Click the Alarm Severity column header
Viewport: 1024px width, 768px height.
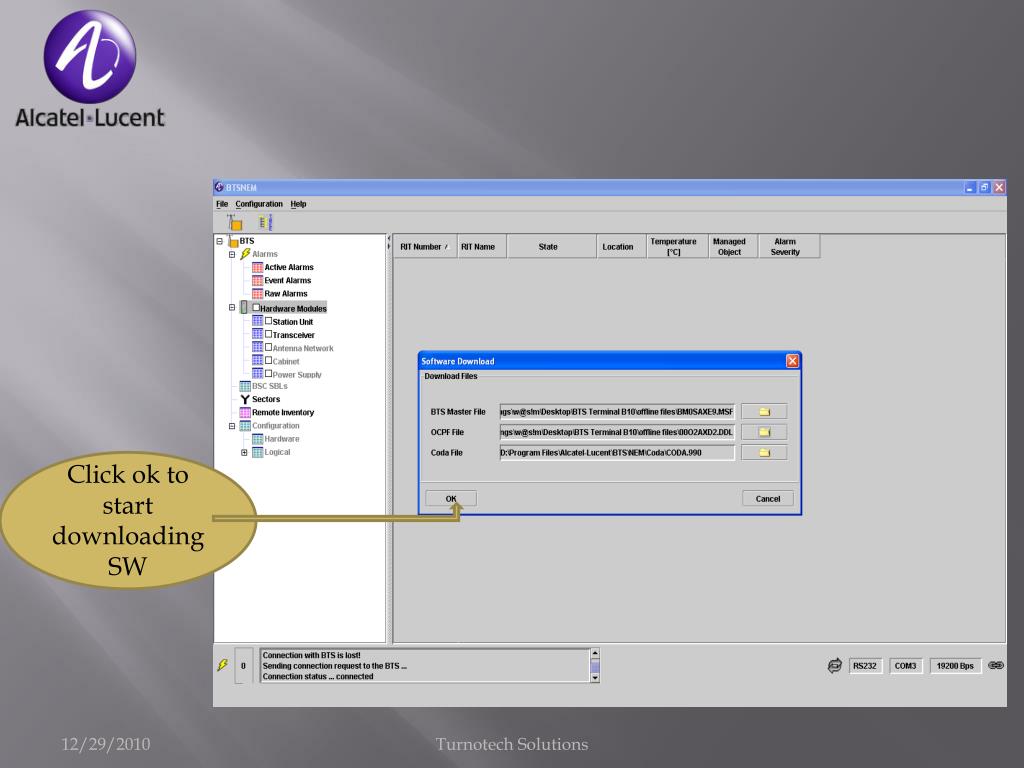click(x=789, y=246)
